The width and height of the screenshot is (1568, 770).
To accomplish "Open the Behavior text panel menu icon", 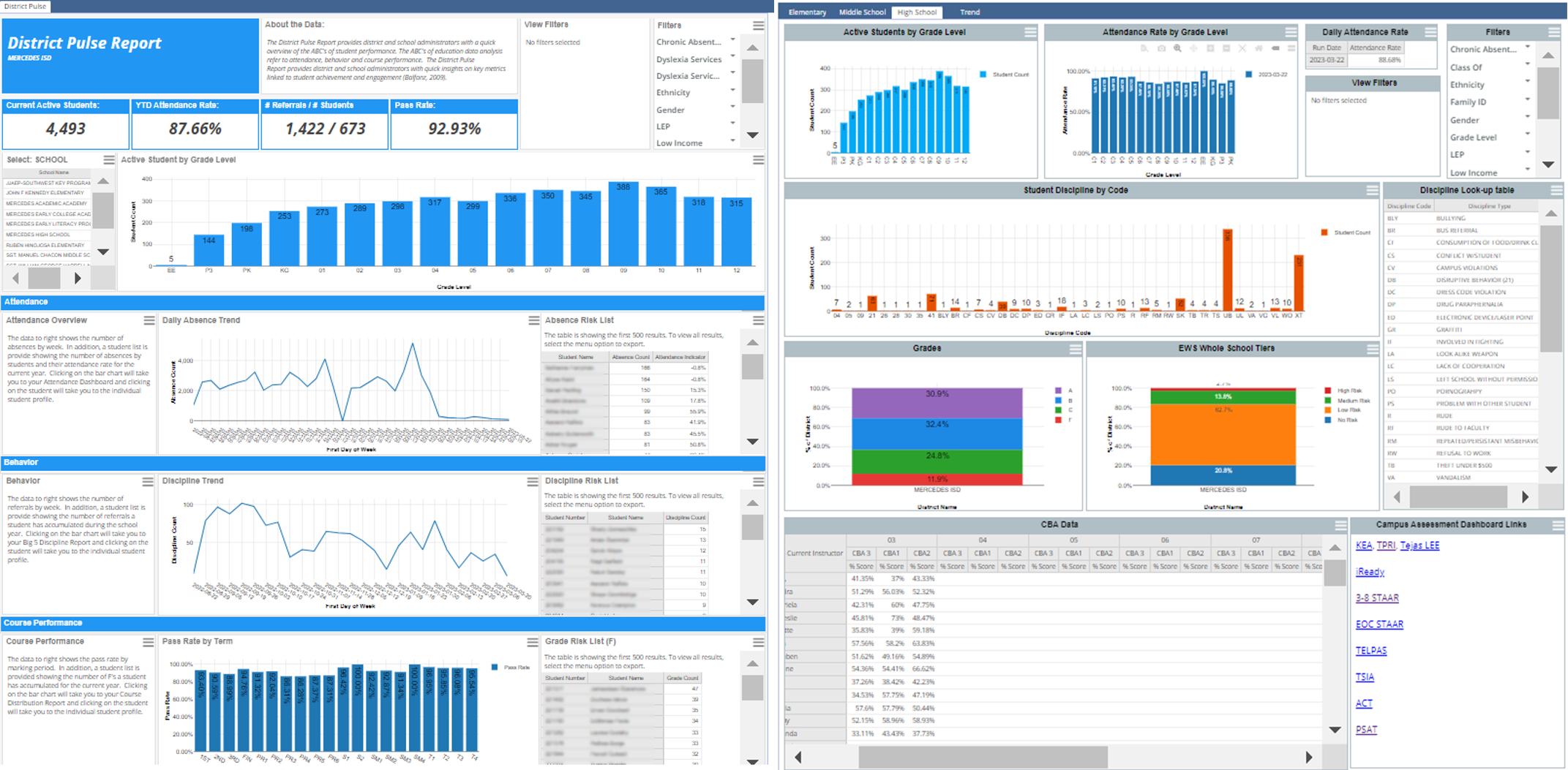I will [148, 481].
